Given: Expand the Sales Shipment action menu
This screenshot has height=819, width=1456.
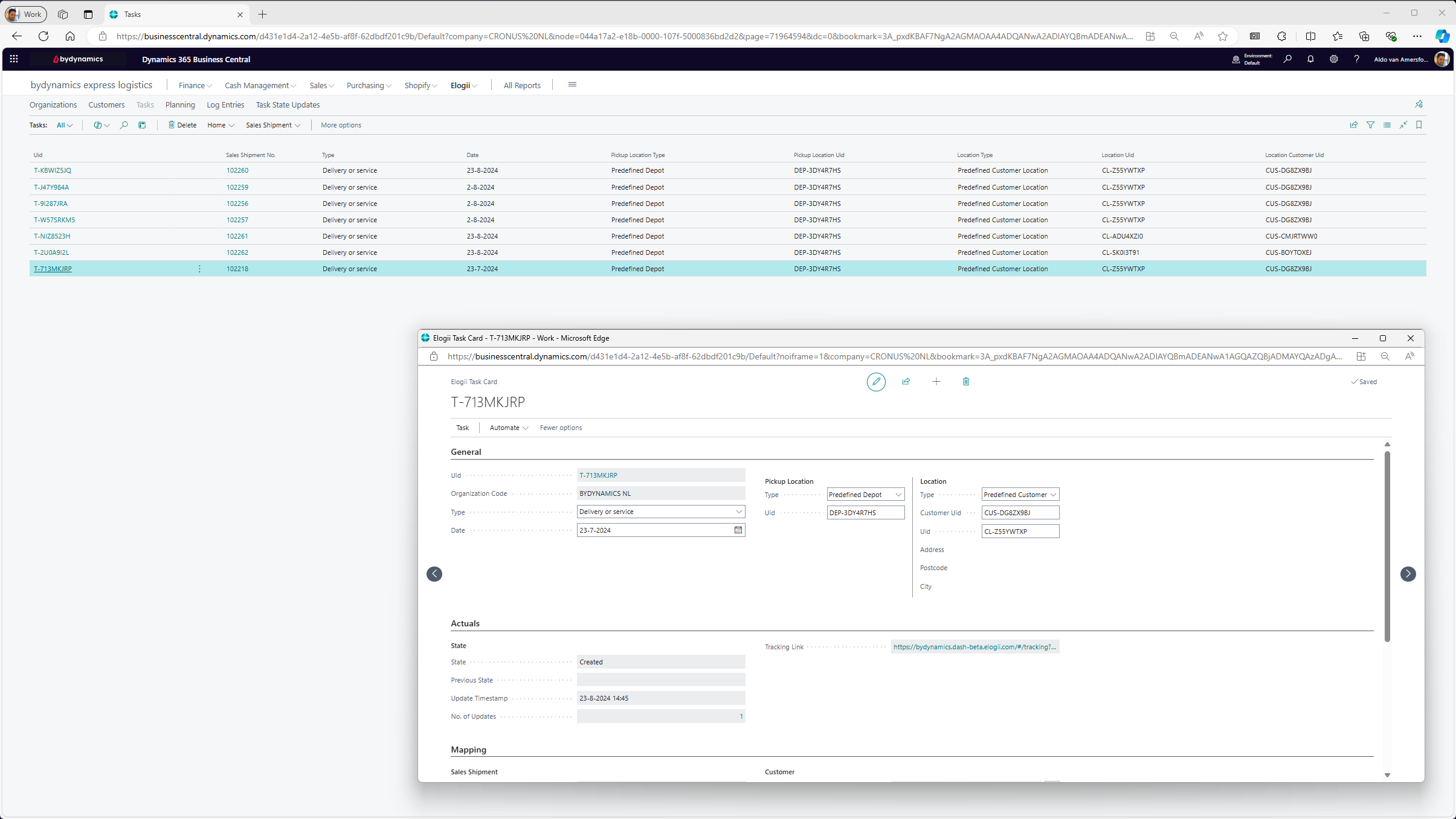Looking at the screenshot, I should (x=273, y=125).
